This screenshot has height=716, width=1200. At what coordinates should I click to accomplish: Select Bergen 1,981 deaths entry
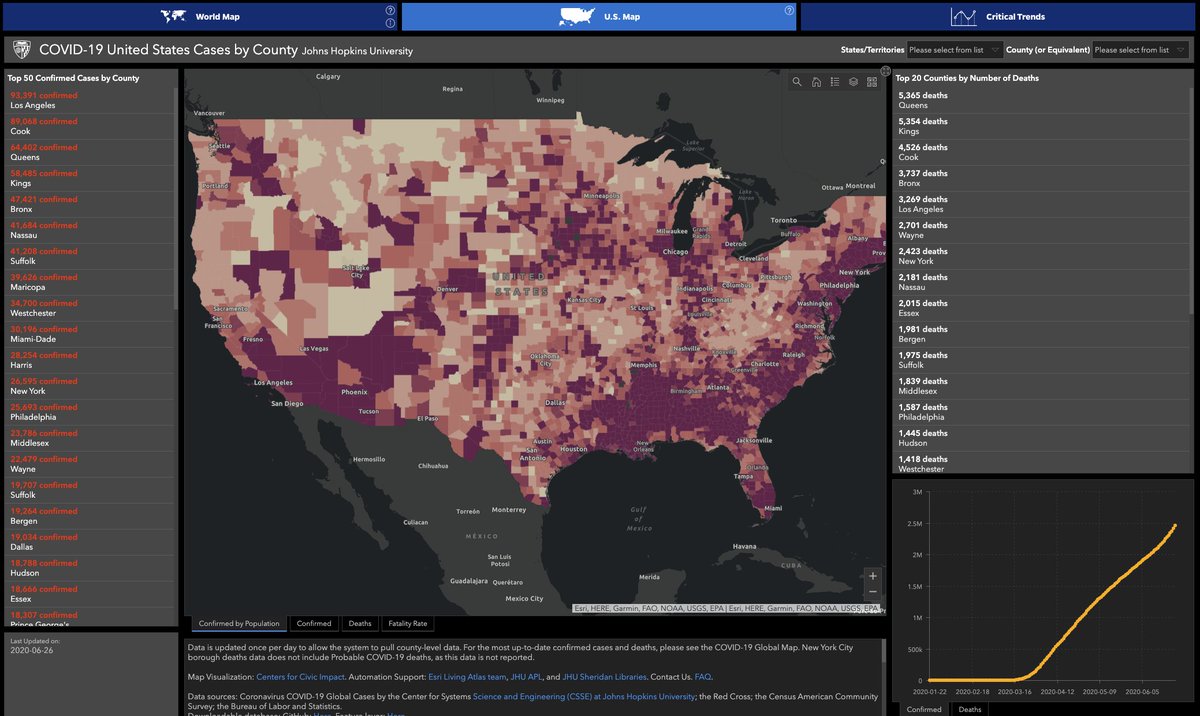1039,334
